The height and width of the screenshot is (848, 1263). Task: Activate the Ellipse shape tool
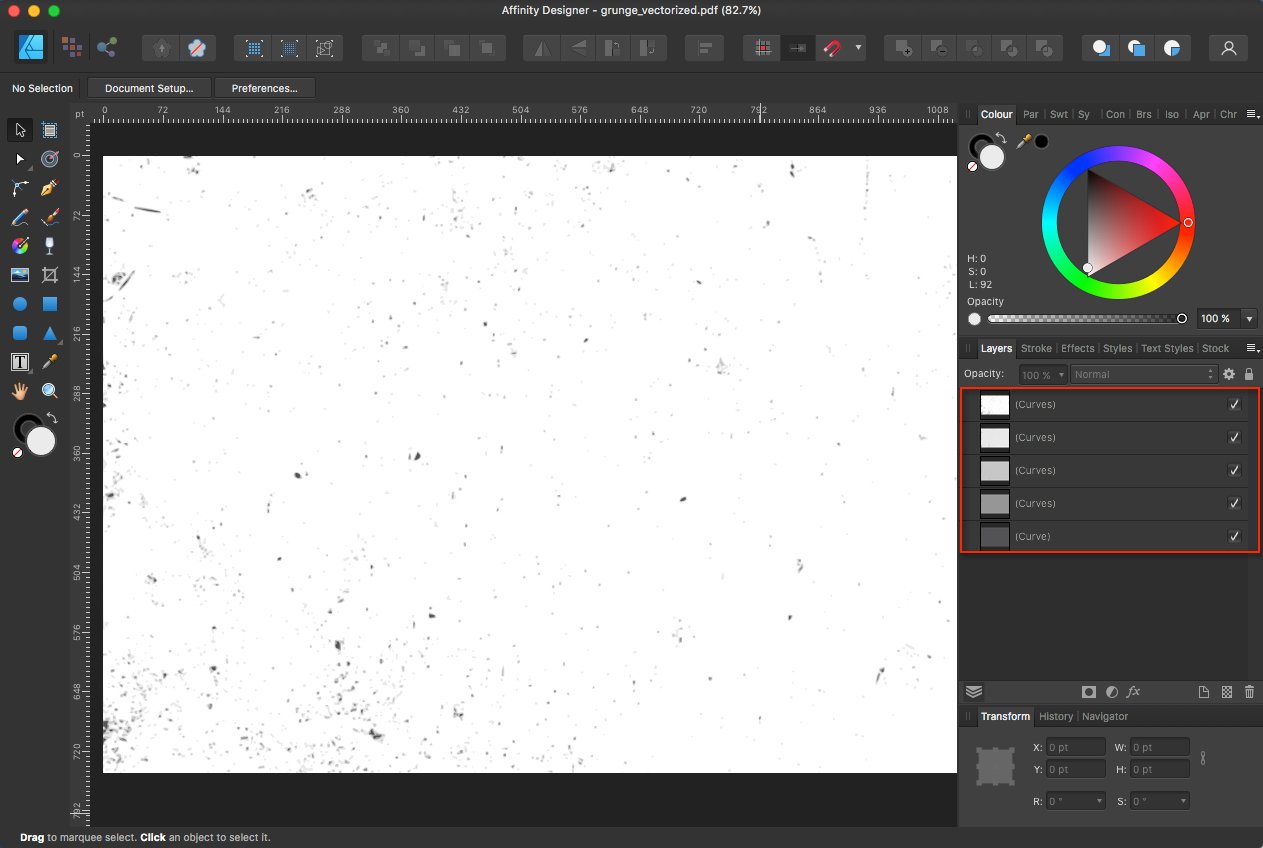pyautogui.click(x=19, y=304)
